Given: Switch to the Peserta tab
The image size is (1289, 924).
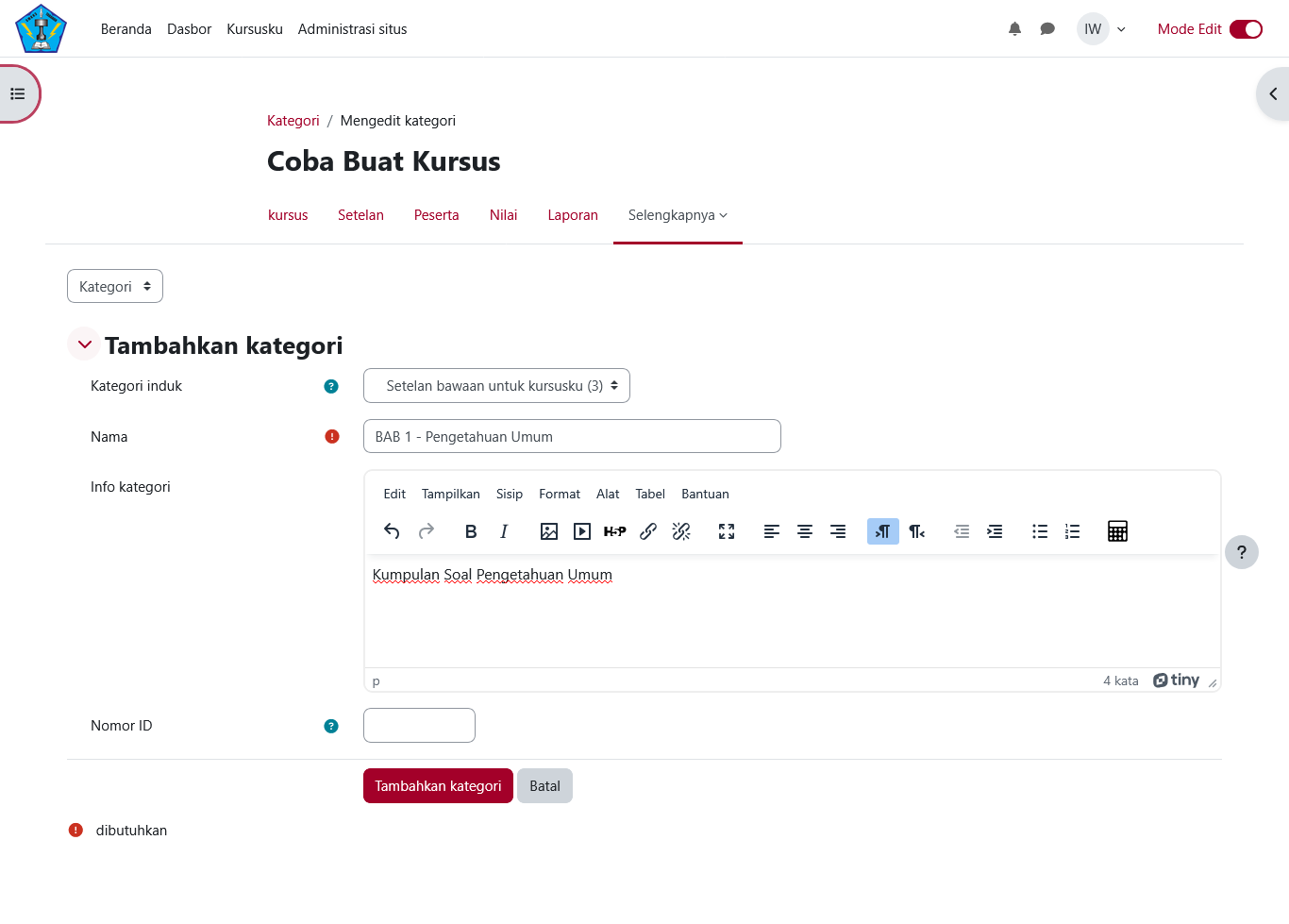Looking at the screenshot, I should (436, 215).
